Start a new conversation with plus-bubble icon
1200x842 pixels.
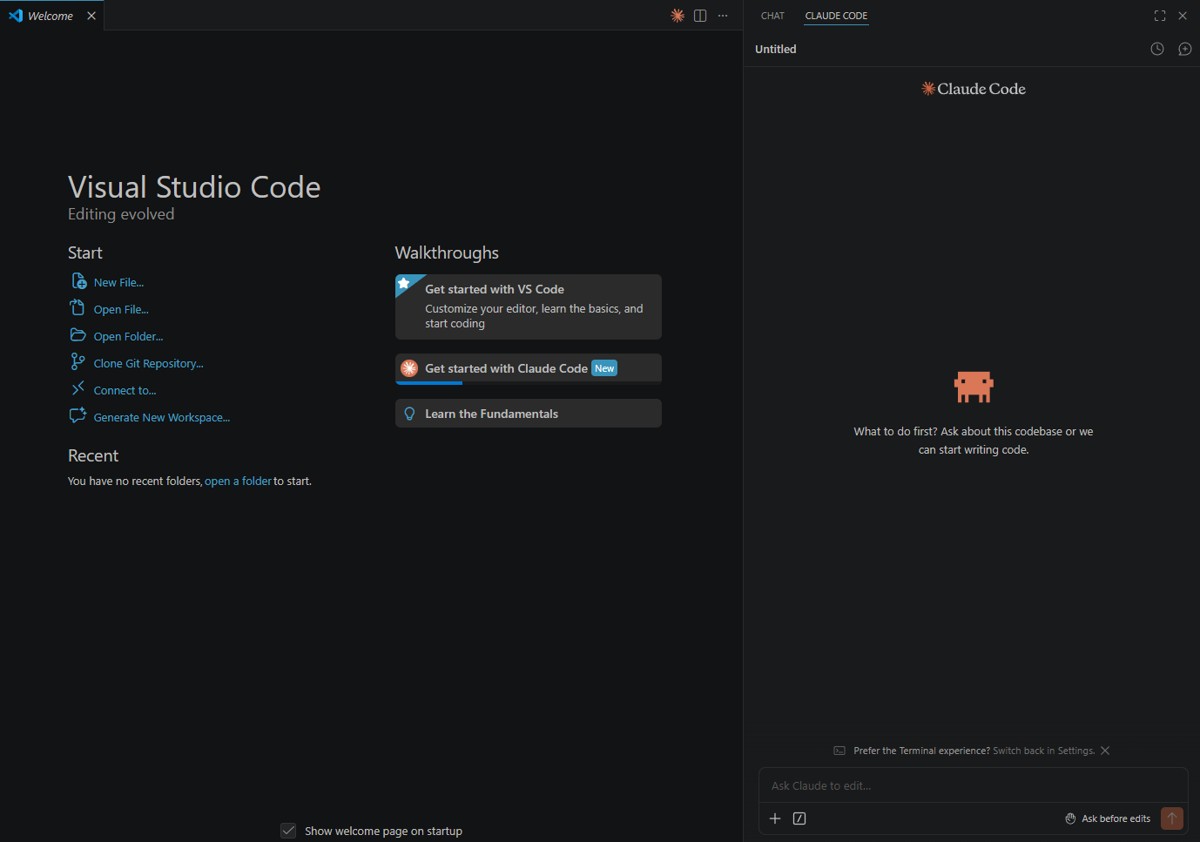tap(1185, 49)
